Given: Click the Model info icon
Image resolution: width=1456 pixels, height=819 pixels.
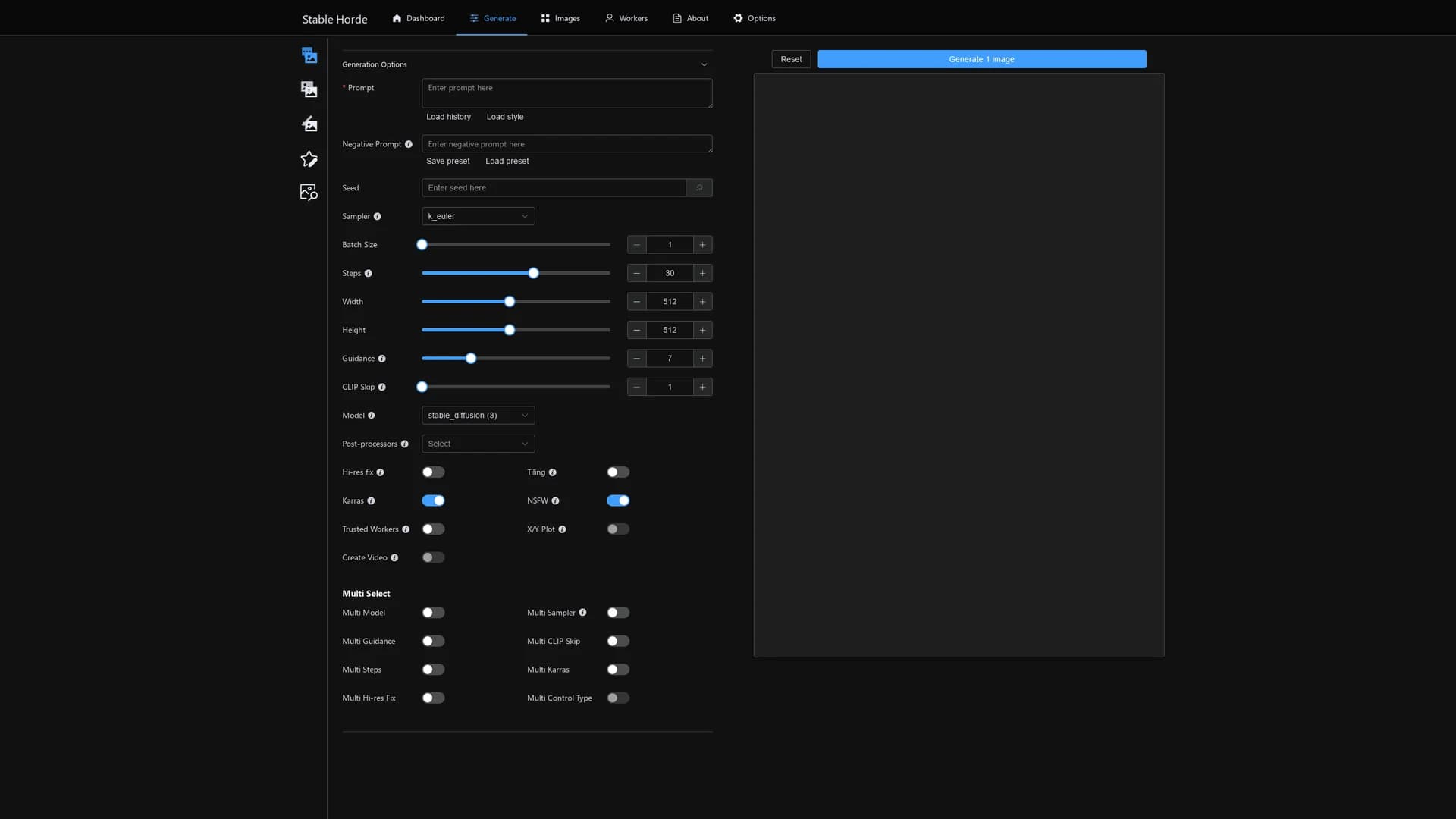Looking at the screenshot, I should point(372,416).
